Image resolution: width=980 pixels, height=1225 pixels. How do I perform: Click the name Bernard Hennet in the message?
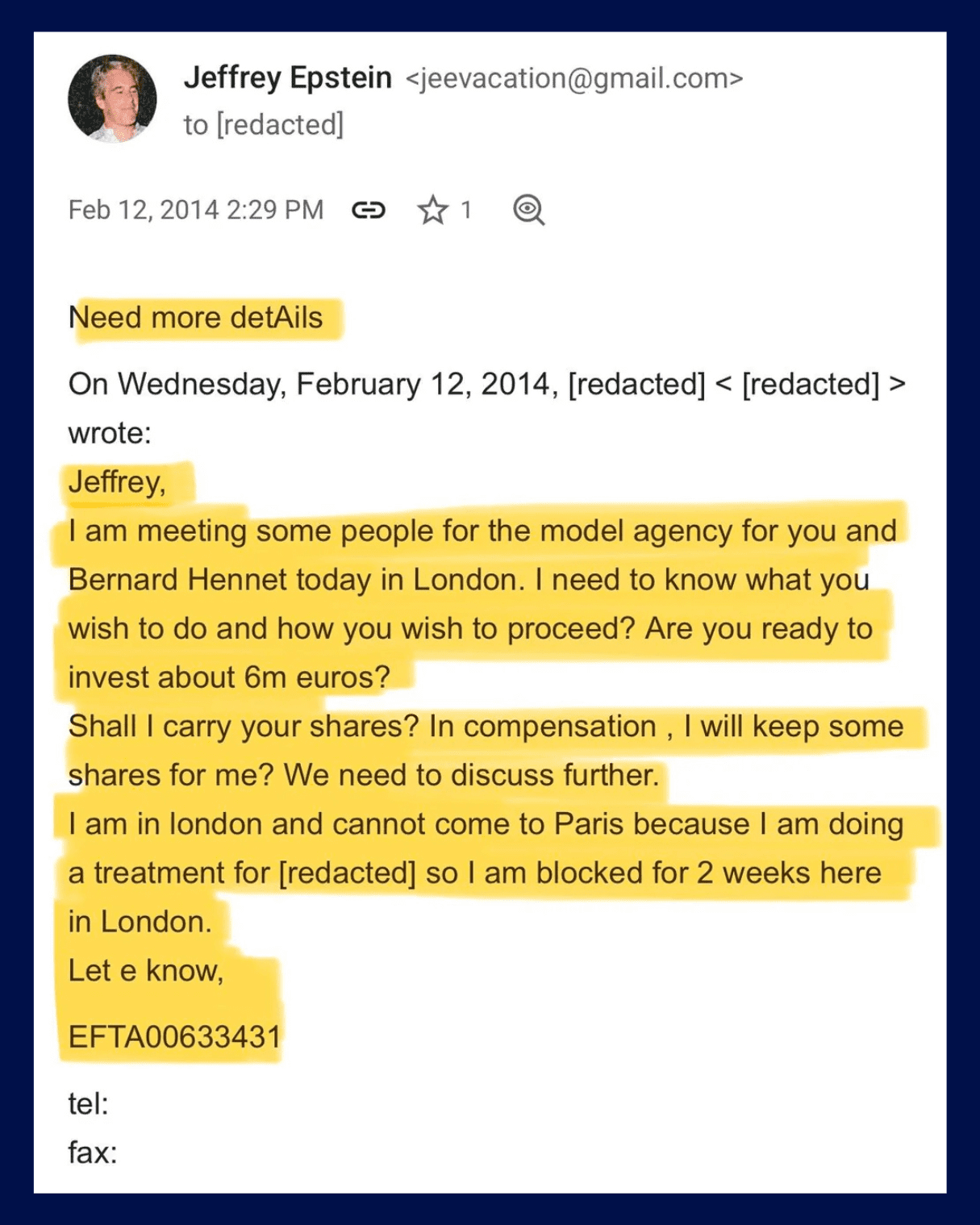(177, 580)
